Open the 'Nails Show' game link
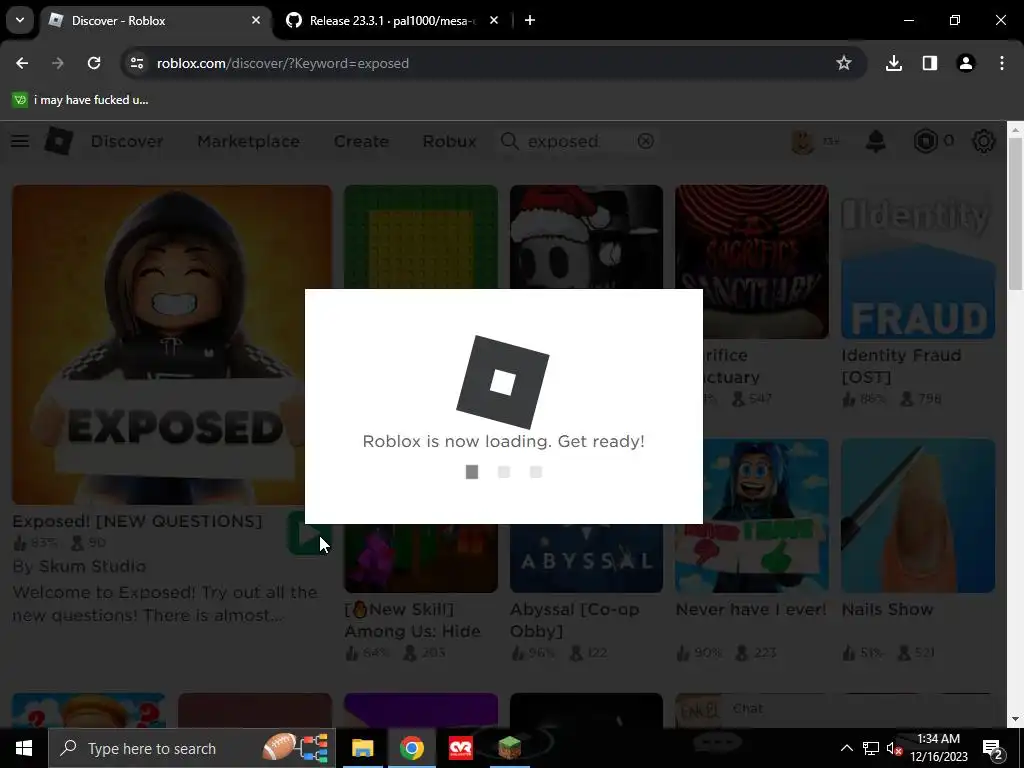Viewport: 1024px width, 768px height. pos(887,609)
